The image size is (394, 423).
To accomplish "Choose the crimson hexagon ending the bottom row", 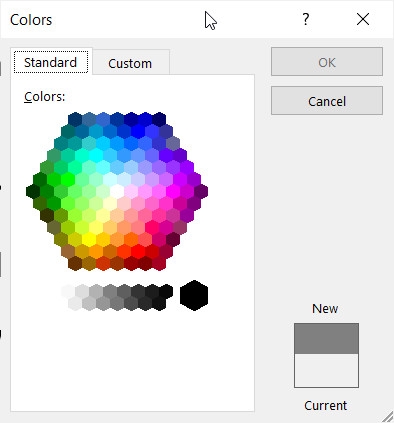I will tap(159, 263).
